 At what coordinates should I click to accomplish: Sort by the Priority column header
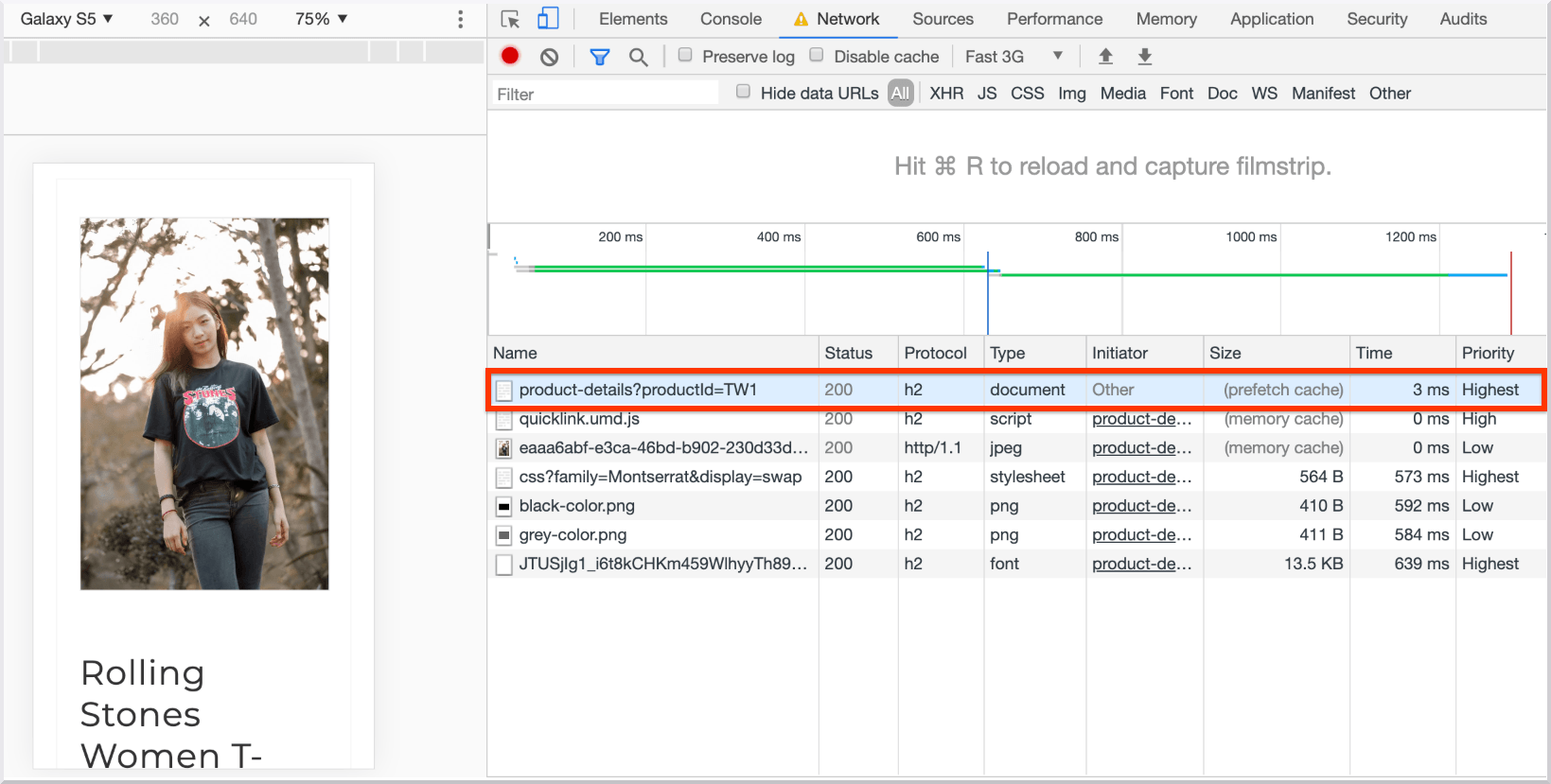pyautogui.click(x=1502, y=353)
